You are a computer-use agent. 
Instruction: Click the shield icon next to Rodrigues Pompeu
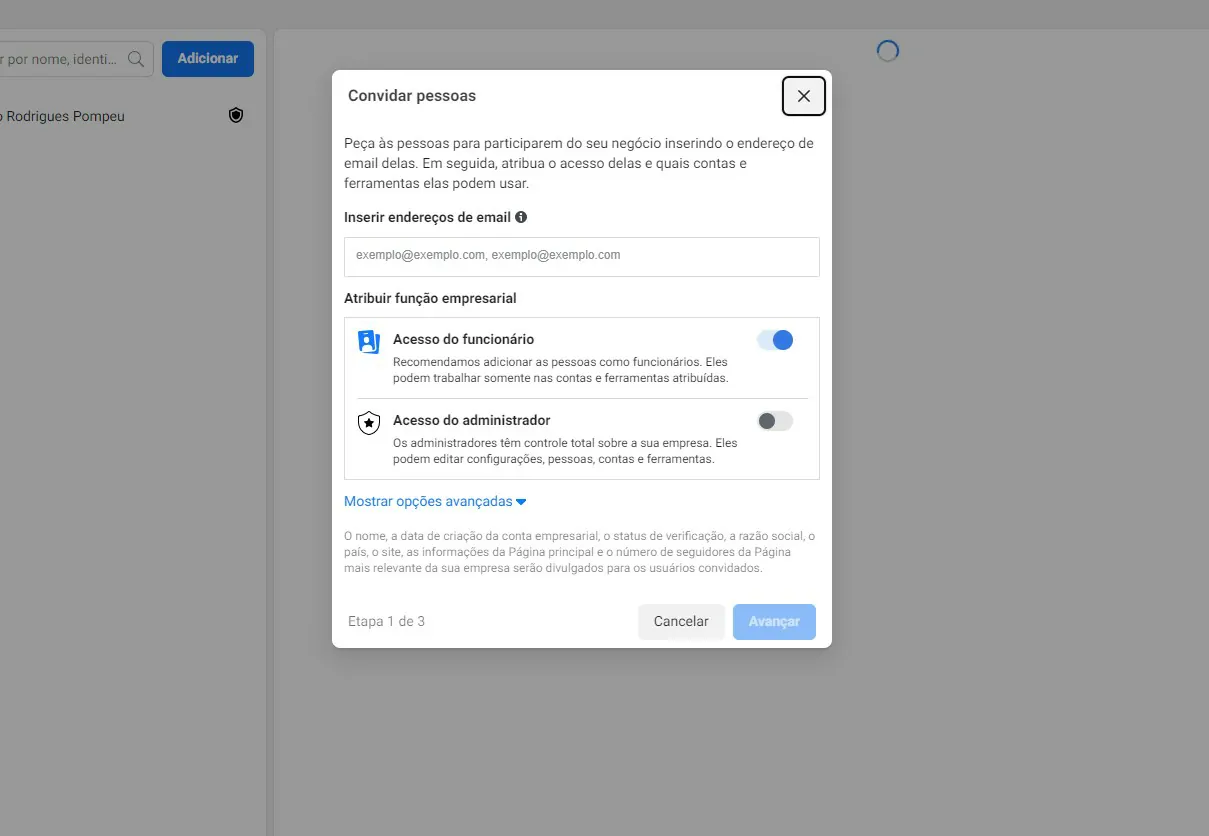(236, 116)
